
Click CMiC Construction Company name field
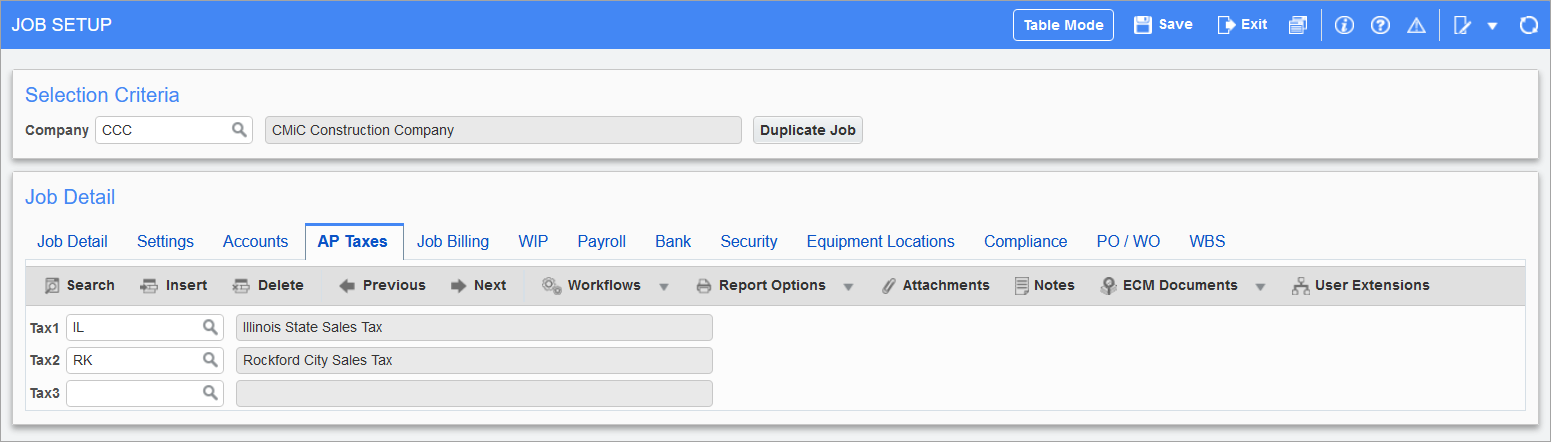pyautogui.click(x=503, y=130)
